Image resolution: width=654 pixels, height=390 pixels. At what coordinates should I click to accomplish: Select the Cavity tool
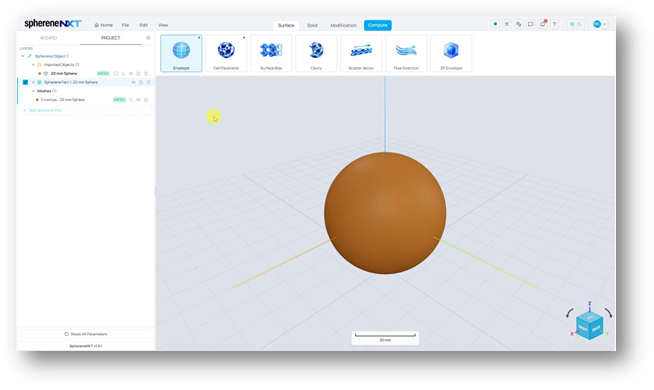pyautogui.click(x=316, y=53)
